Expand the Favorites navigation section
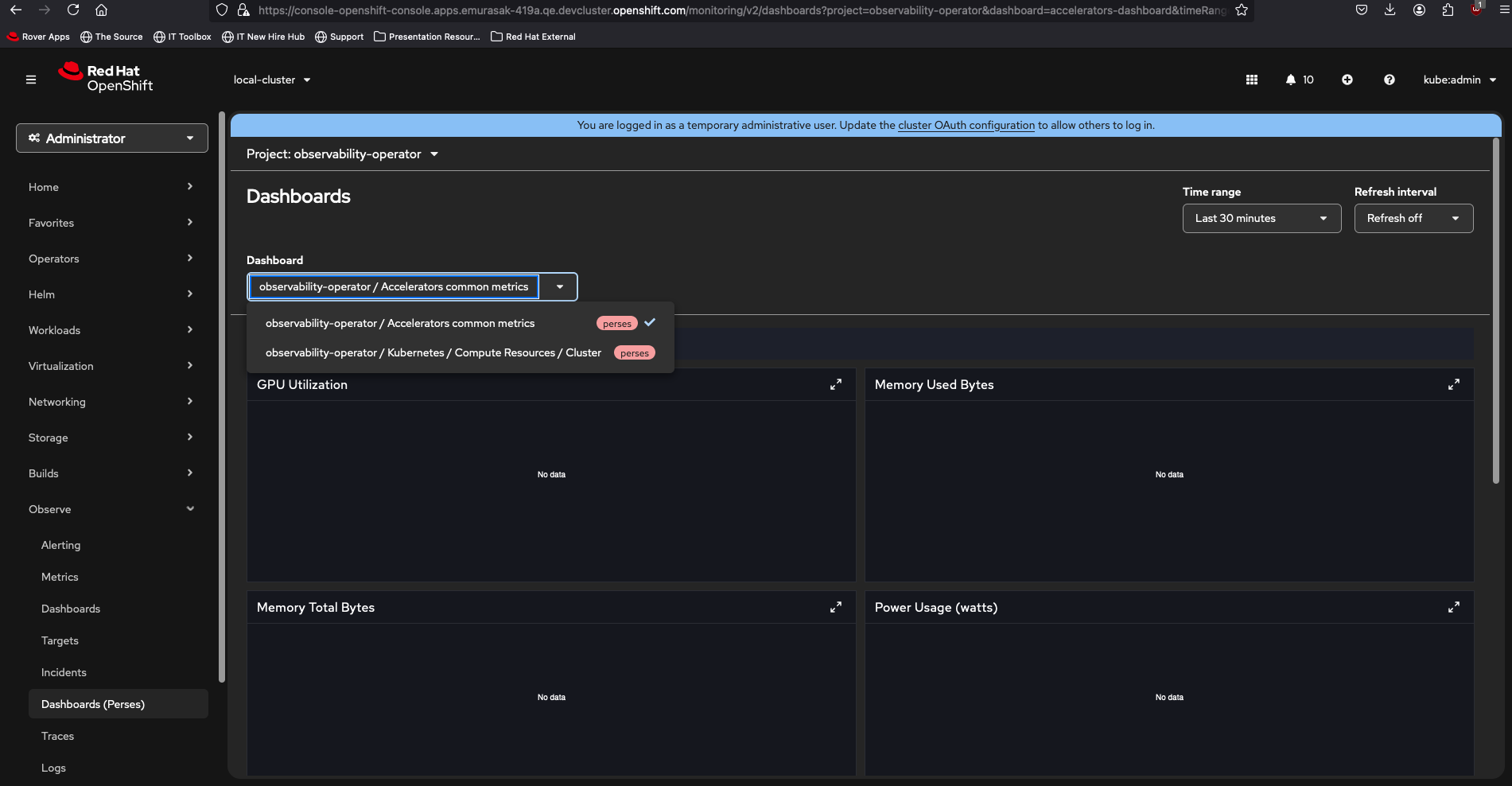This screenshot has height=786, width=1512. coord(111,223)
